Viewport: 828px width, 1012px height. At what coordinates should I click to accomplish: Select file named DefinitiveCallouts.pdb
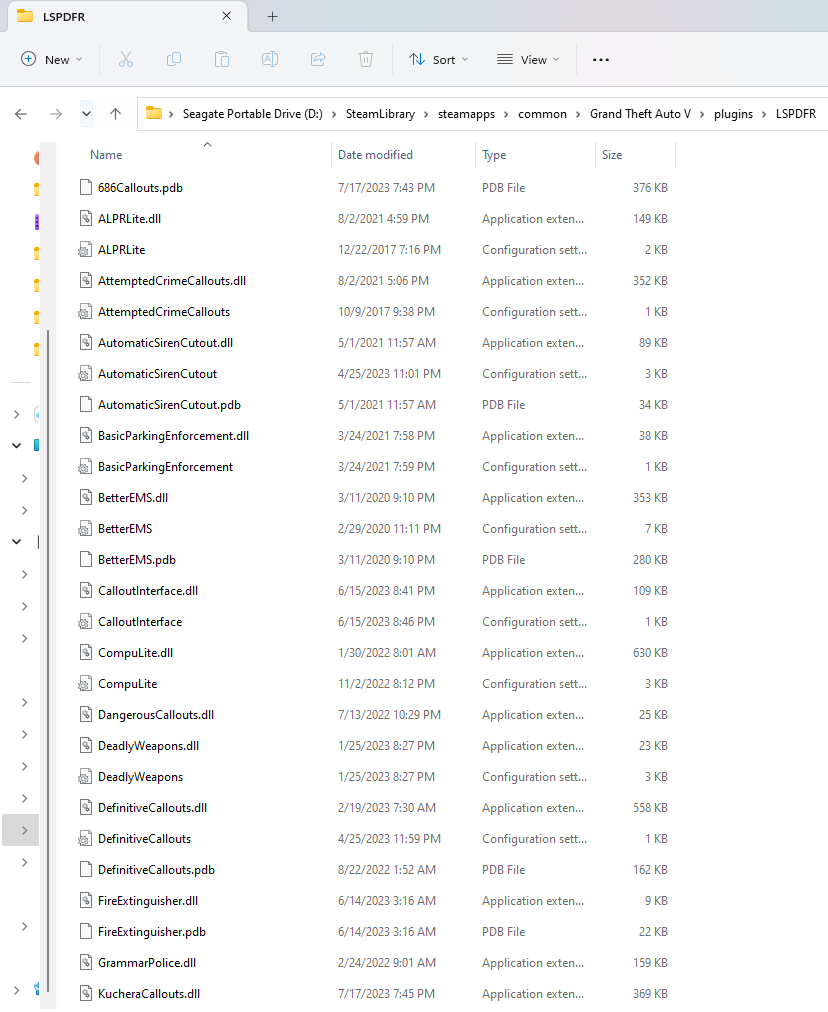point(156,869)
